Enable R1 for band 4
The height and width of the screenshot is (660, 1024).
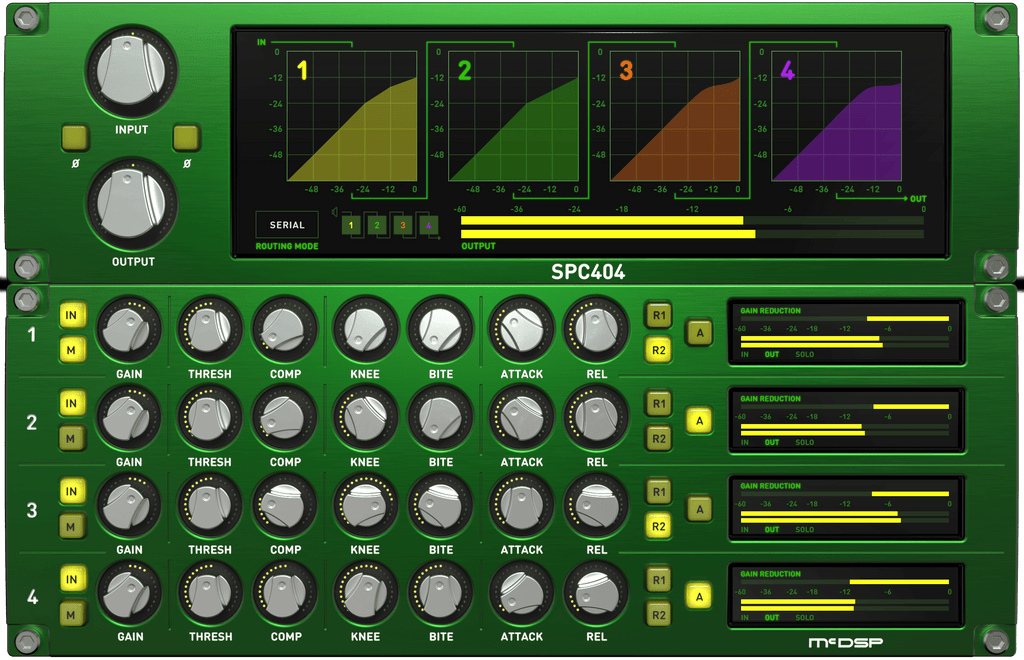[658, 579]
